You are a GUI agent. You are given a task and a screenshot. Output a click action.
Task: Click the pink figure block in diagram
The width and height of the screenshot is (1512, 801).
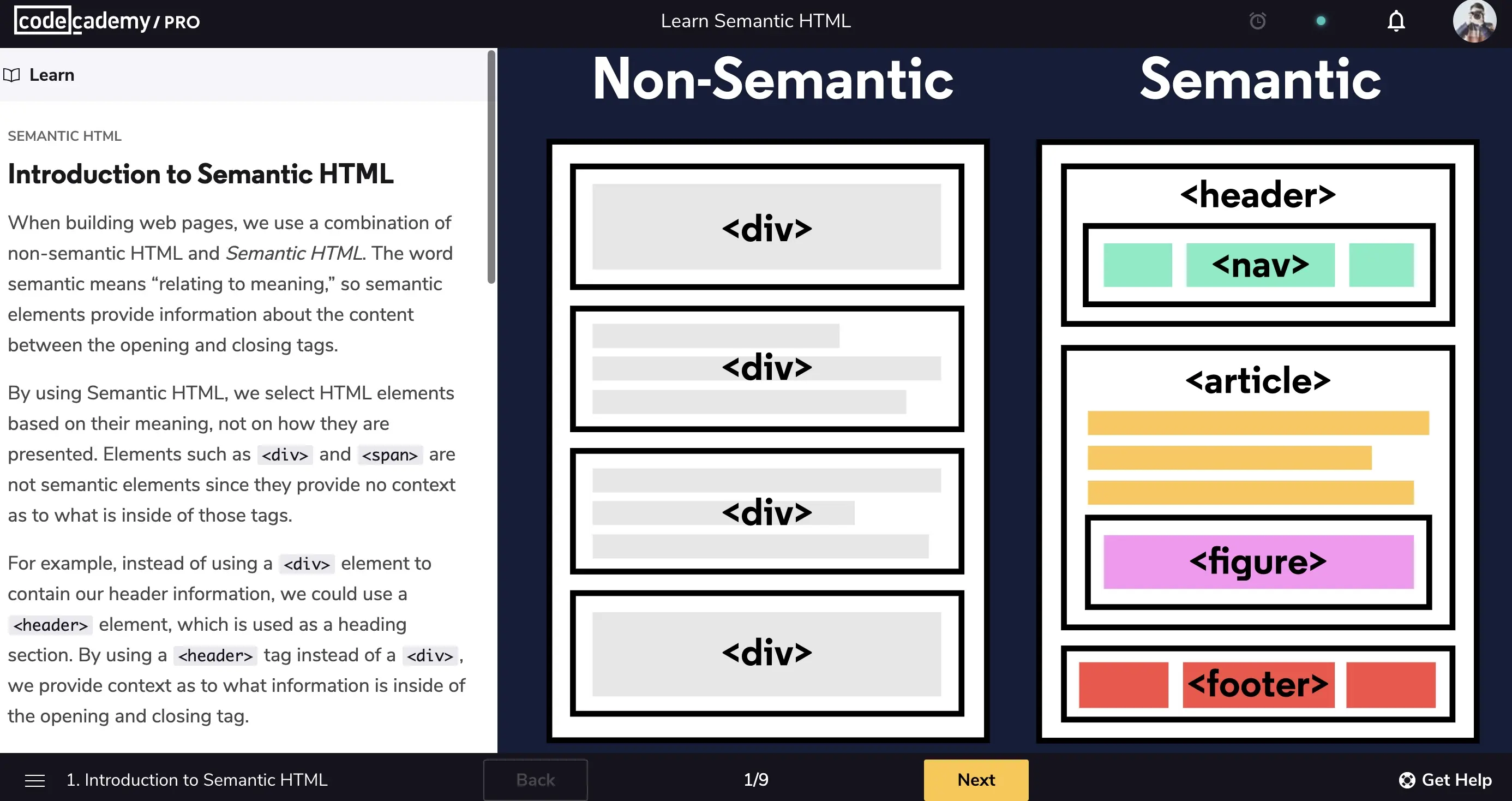pyautogui.click(x=1258, y=562)
